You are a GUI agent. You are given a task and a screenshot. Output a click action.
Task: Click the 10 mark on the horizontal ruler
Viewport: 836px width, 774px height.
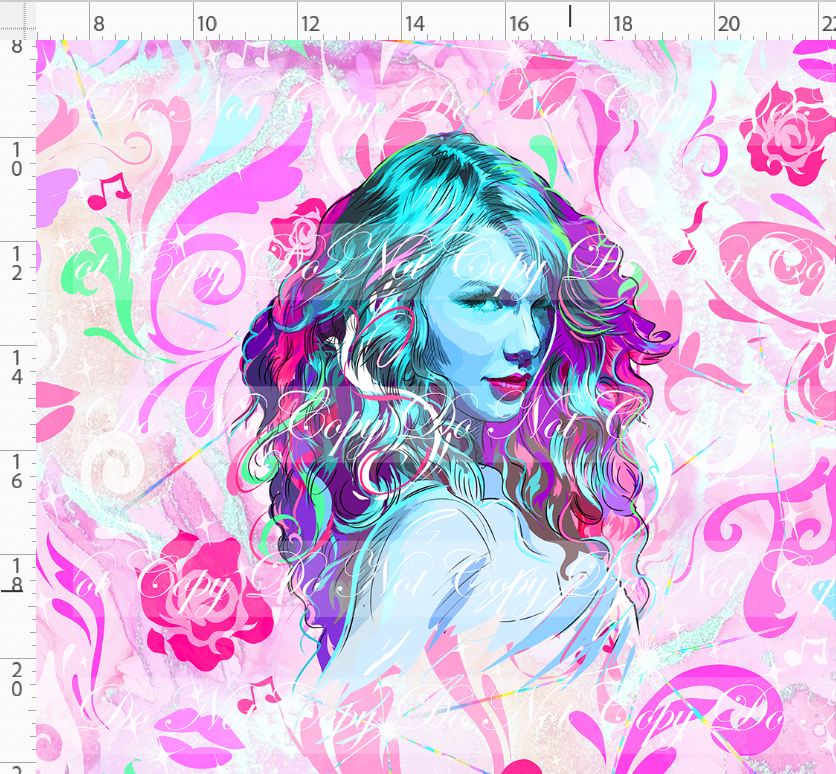[x=207, y=23]
